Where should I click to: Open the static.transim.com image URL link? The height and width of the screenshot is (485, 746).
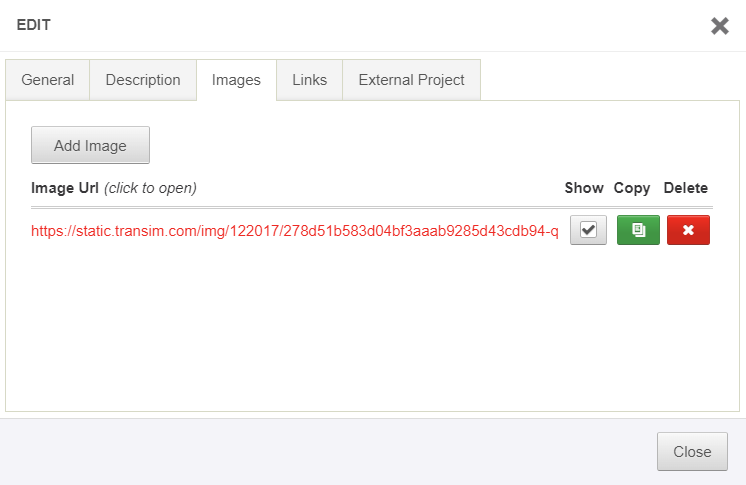click(294, 231)
